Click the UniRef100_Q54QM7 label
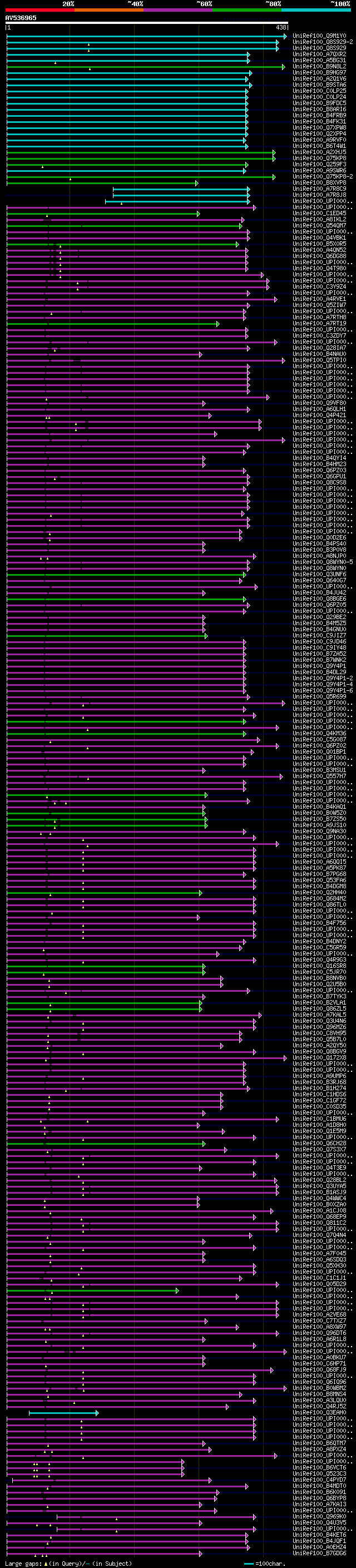 click(x=319, y=225)
